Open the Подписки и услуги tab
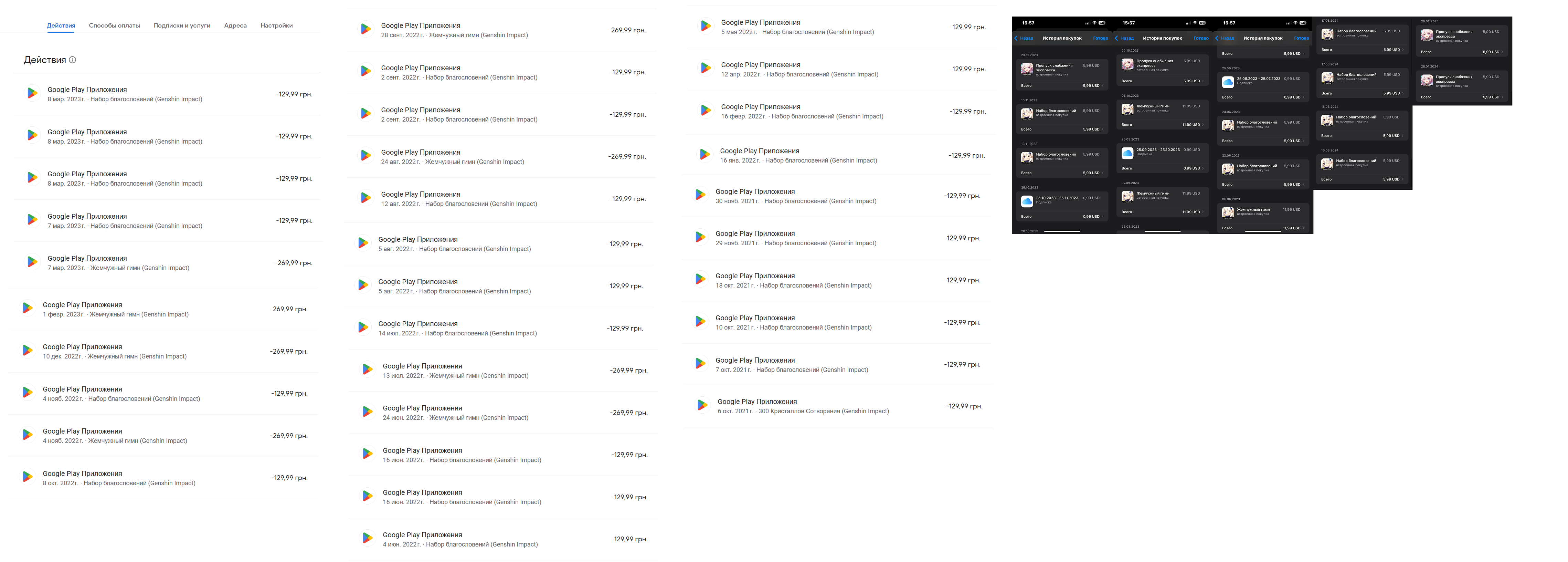 182,25
